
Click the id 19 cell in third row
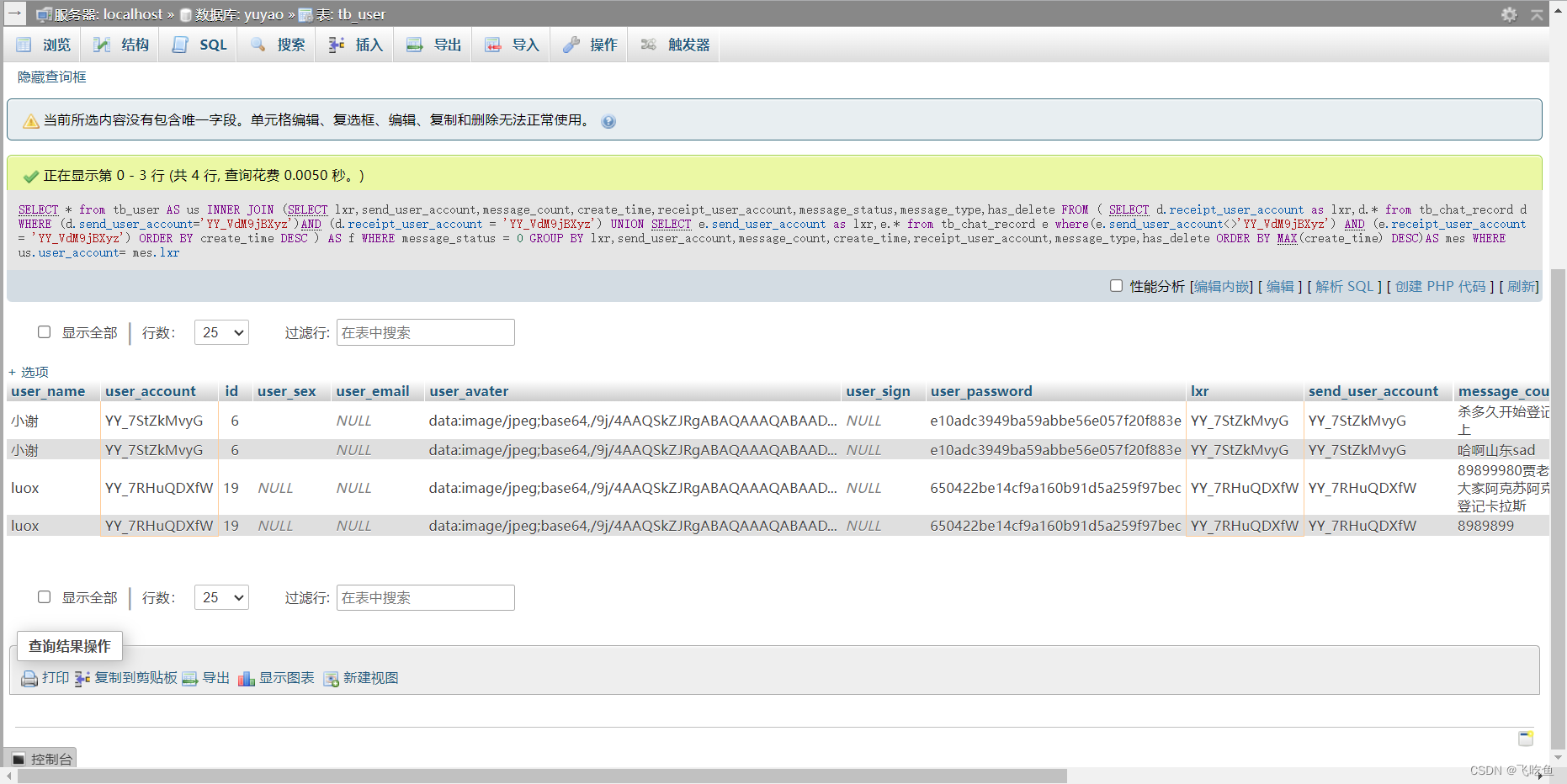235,488
